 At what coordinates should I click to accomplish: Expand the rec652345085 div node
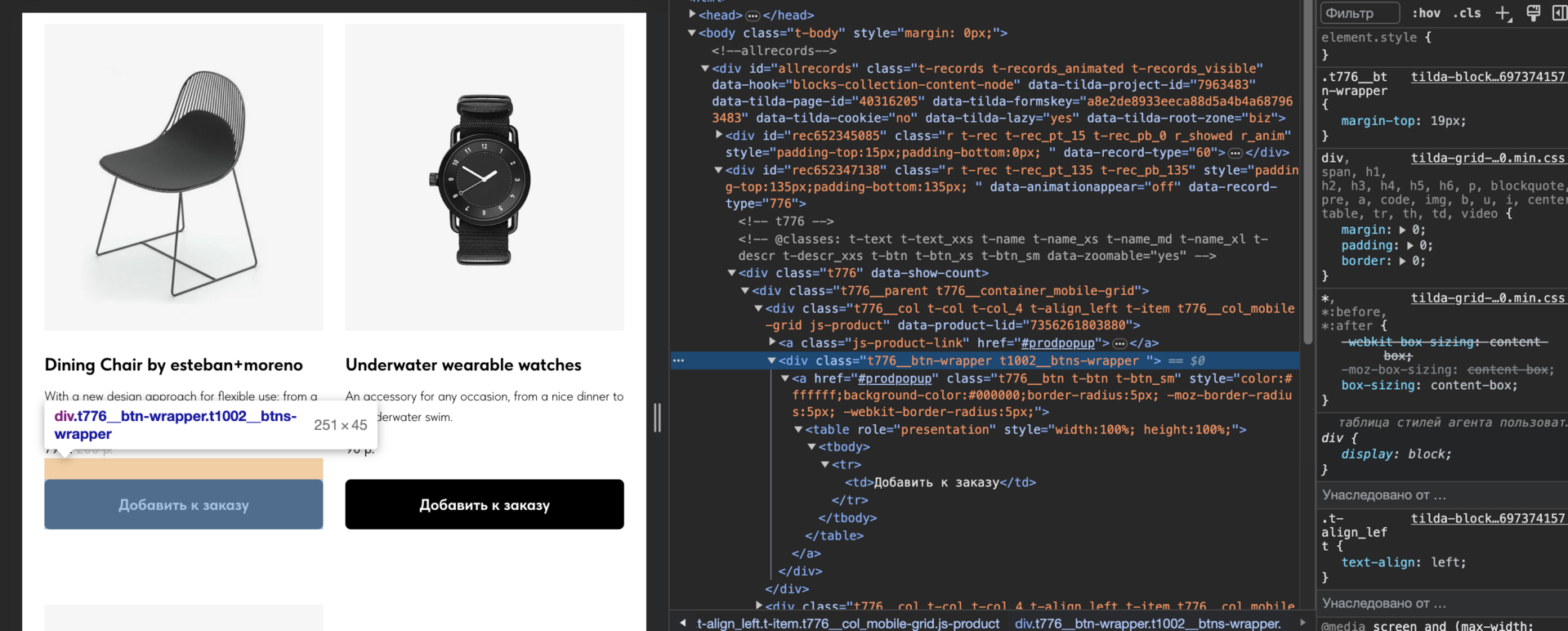pos(719,135)
